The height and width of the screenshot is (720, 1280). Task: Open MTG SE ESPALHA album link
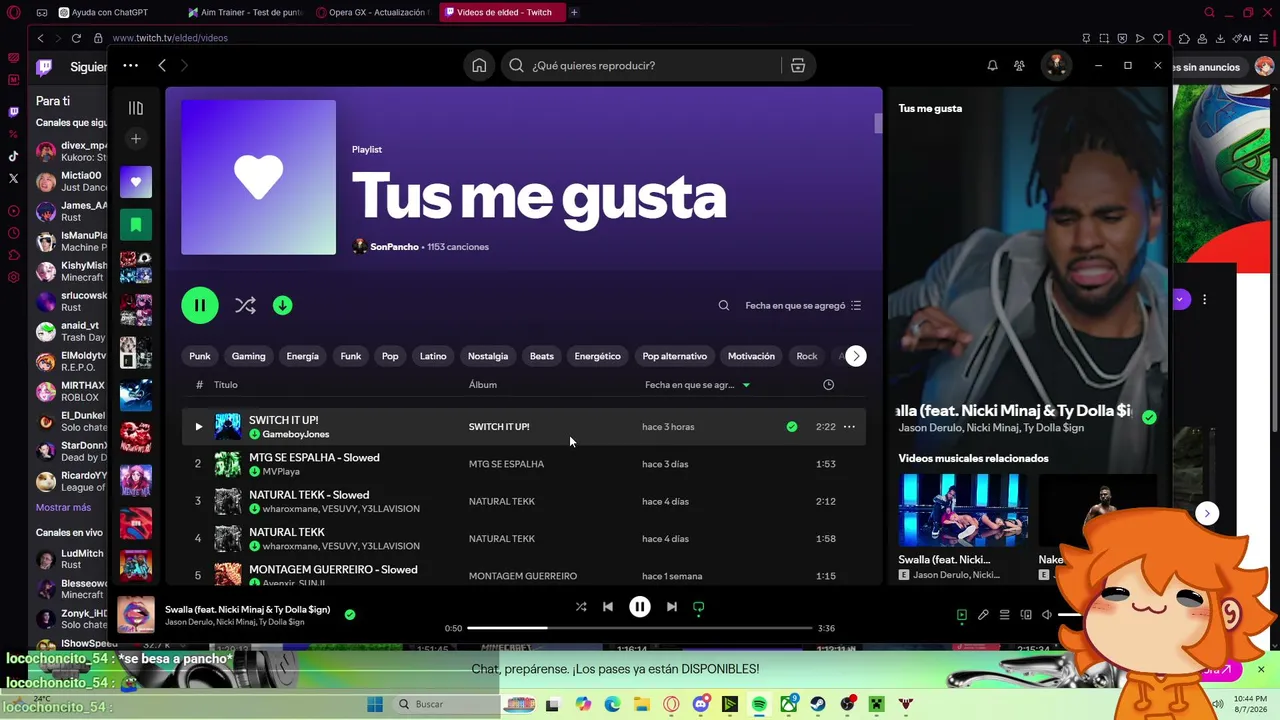point(507,464)
